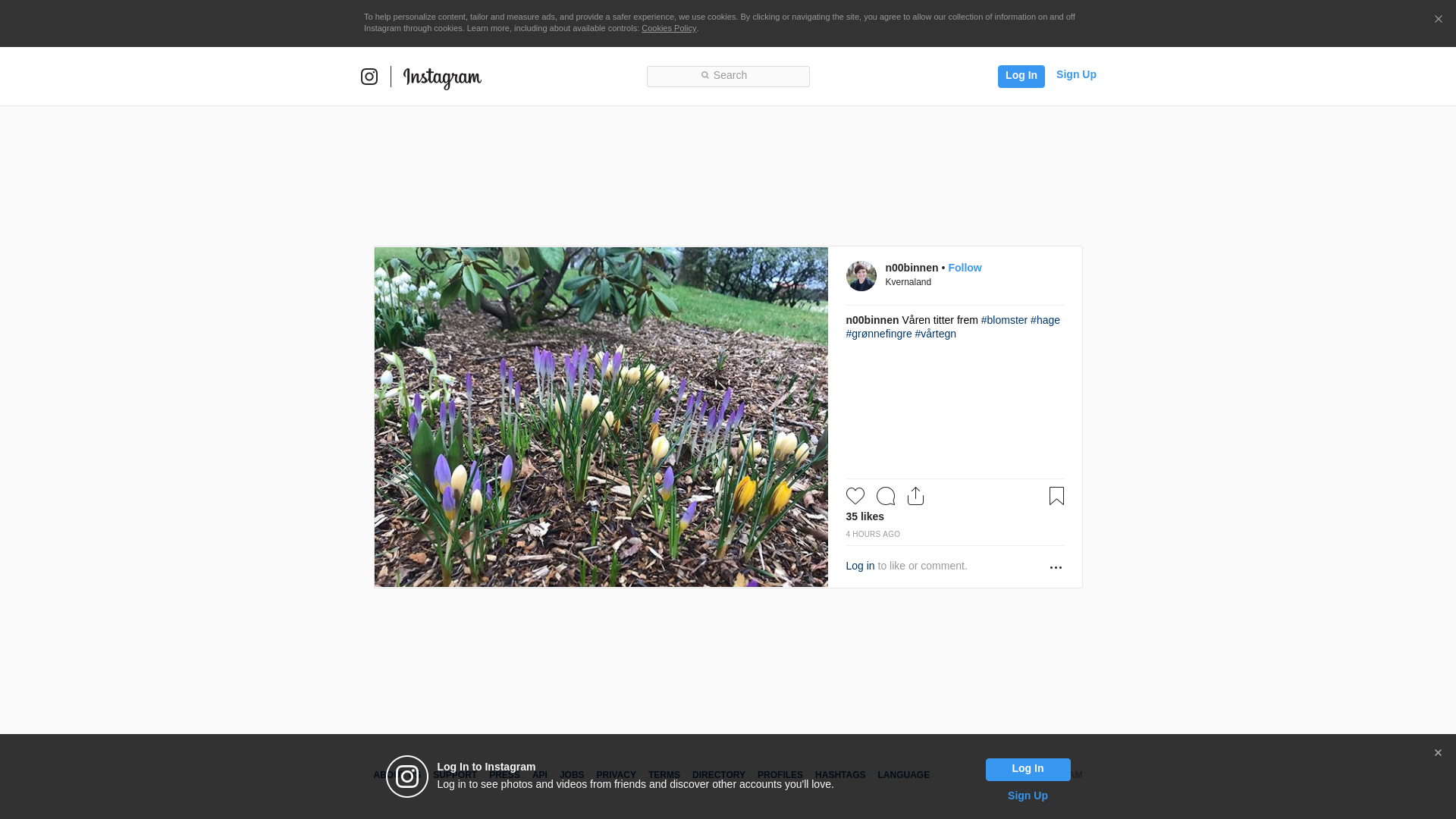Open the crocus flowers photo
The height and width of the screenshot is (819, 1456).
click(601, 417)
